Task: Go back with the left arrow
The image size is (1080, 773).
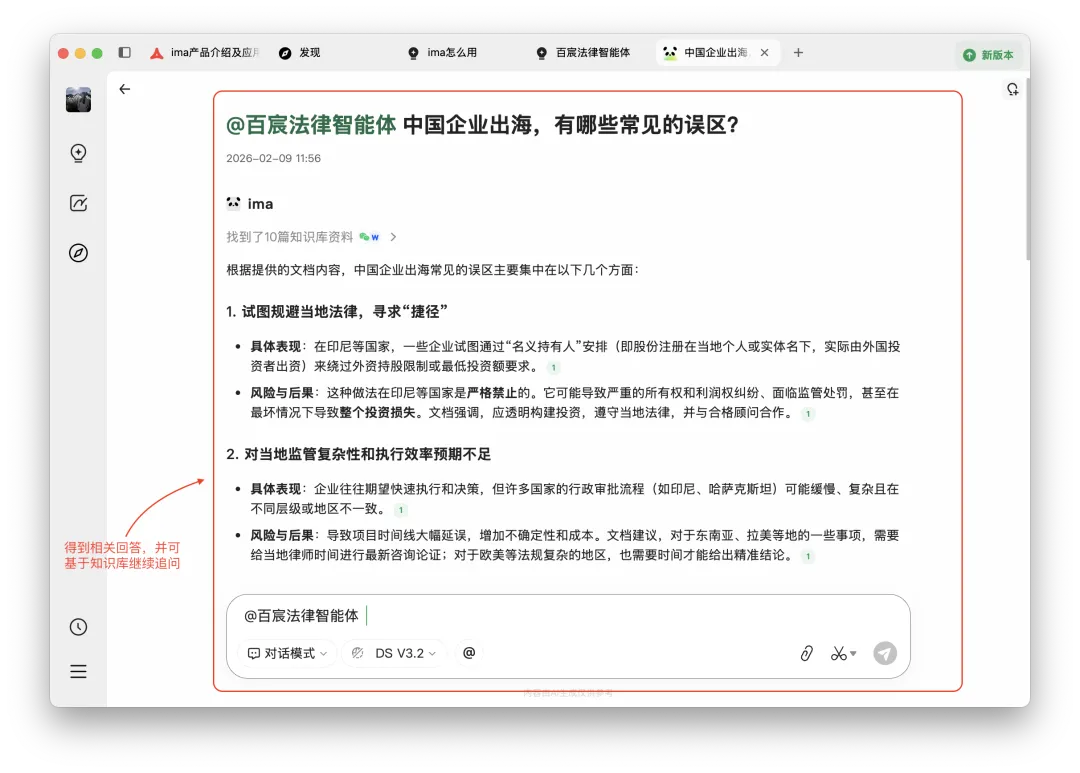Action: point(125,89)
